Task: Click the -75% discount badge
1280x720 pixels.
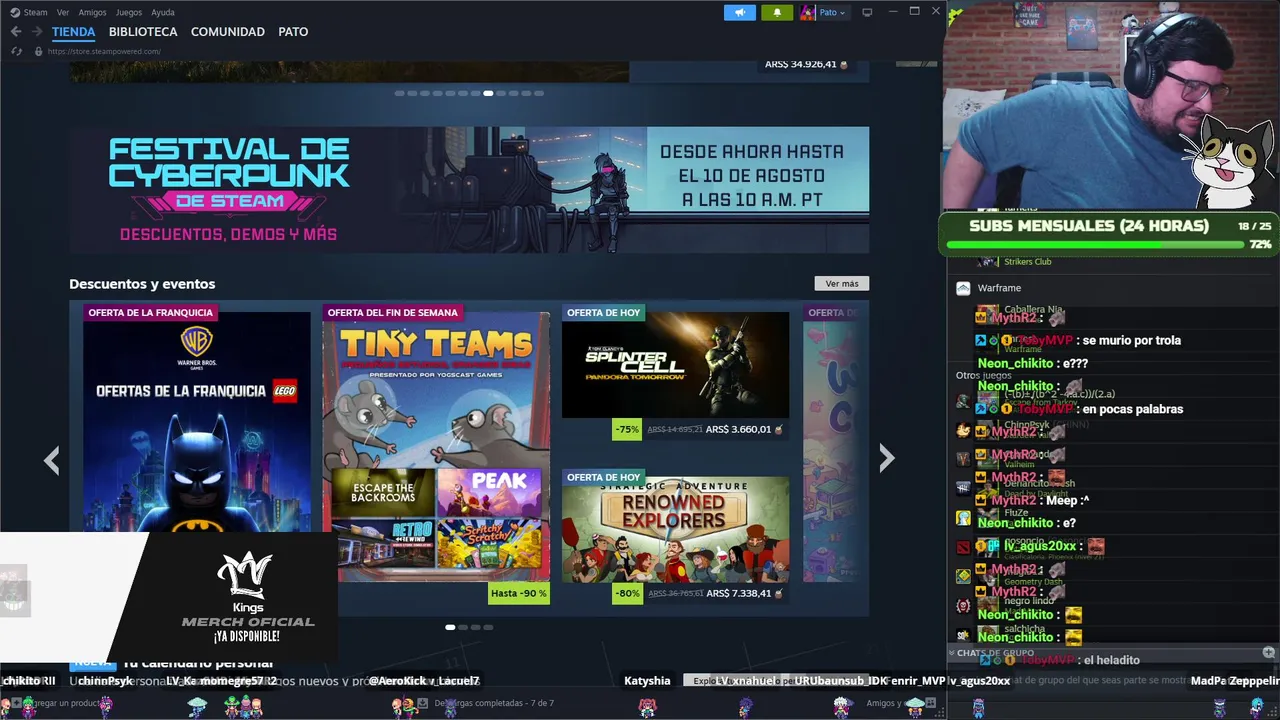Action: tap(627, 430)
